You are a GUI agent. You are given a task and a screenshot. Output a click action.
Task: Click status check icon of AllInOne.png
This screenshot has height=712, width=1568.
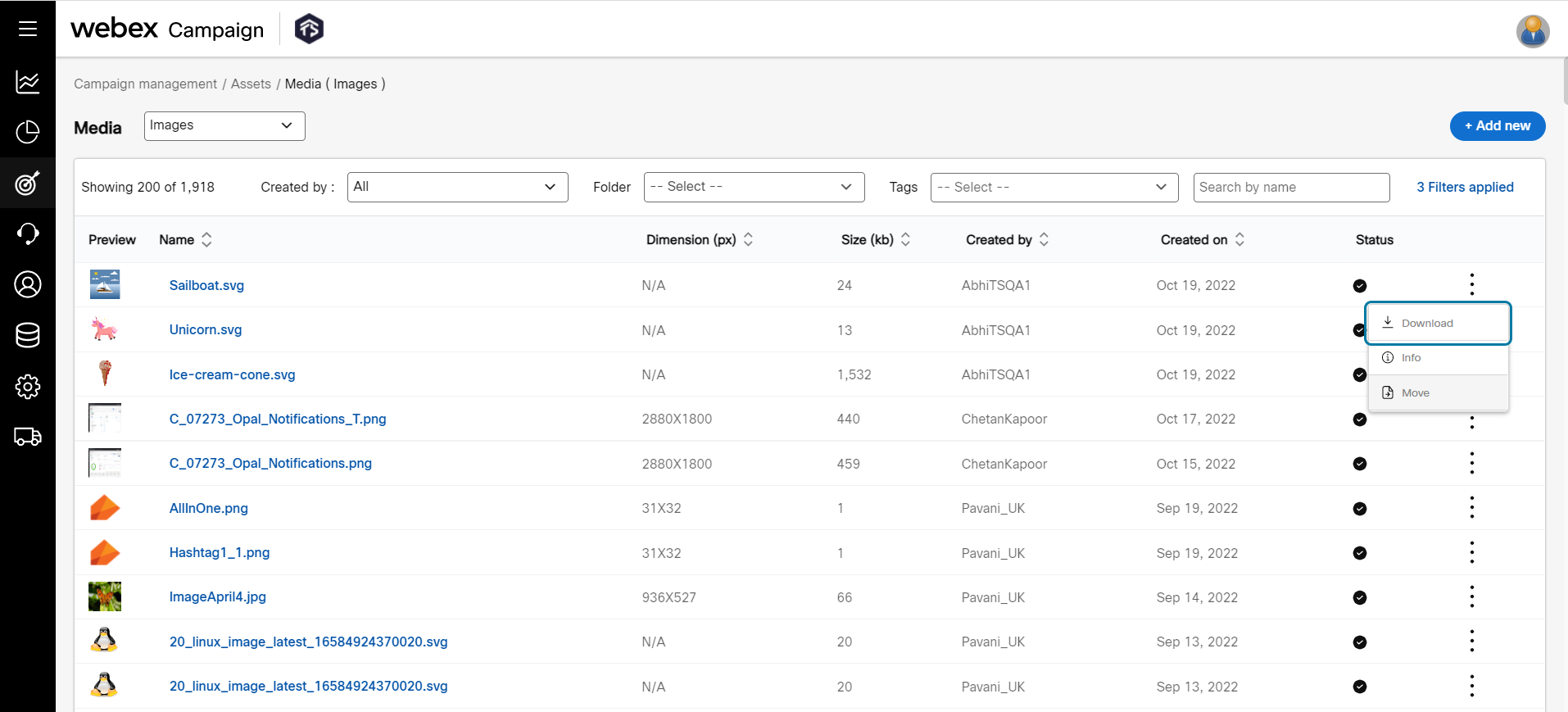point(1360,509)
